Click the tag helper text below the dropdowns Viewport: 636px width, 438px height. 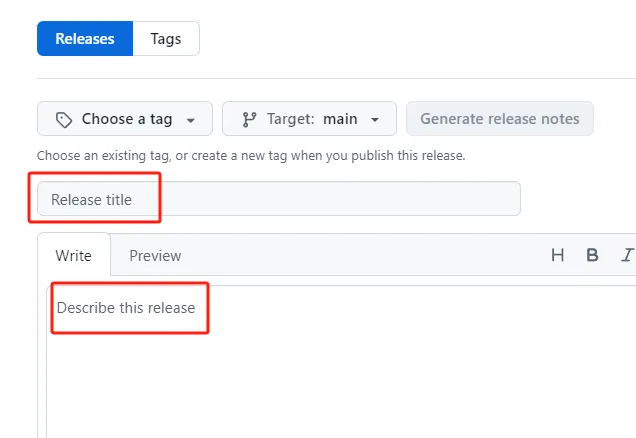[x=251, y=156]
